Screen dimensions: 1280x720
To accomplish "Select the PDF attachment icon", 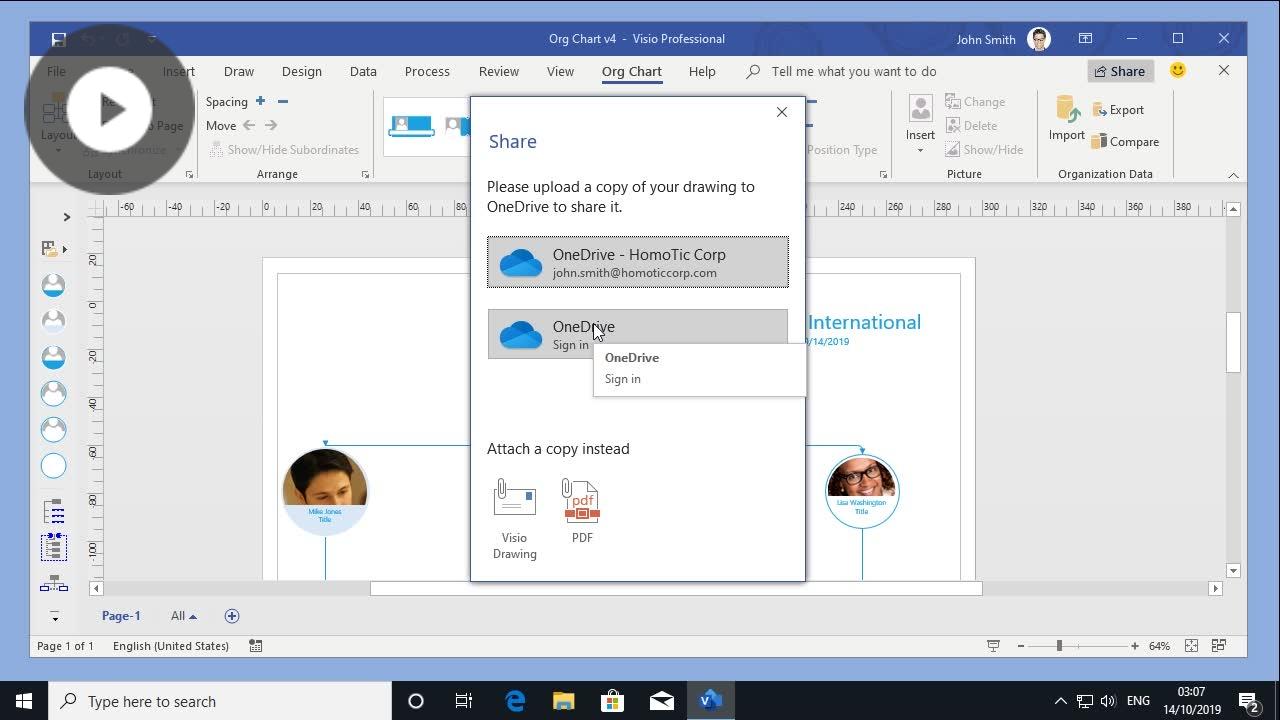I will (x=582, y=500).
